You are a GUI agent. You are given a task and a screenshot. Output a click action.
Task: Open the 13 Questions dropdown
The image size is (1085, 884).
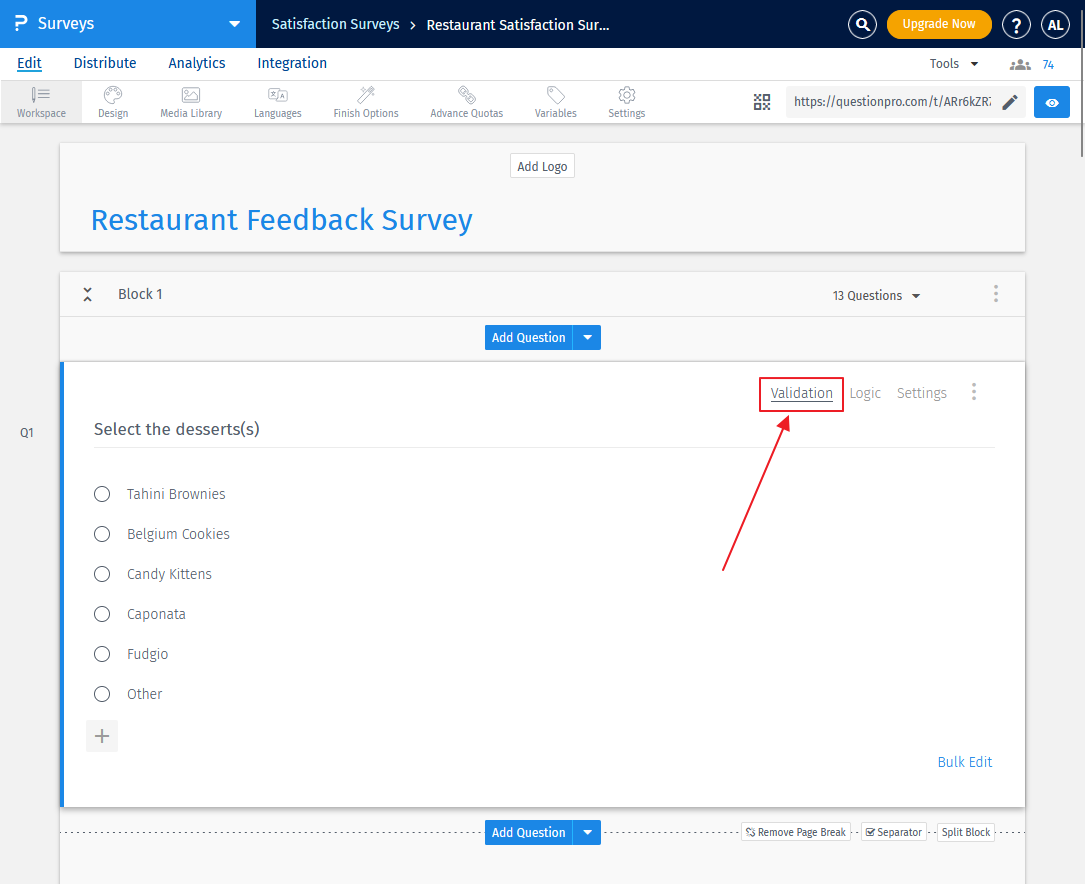click(875, 295)
